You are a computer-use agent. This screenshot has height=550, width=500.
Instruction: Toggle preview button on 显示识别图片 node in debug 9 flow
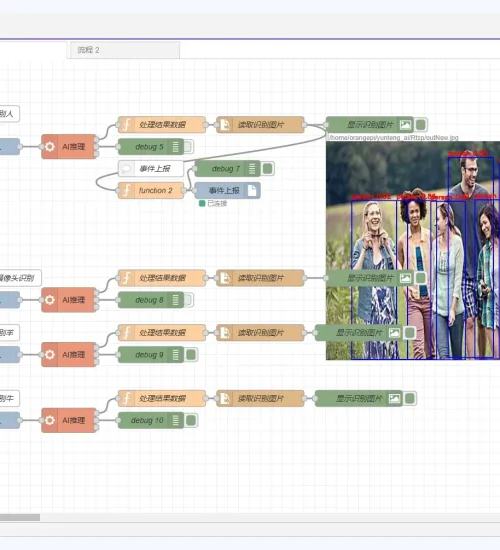(410, 333)
